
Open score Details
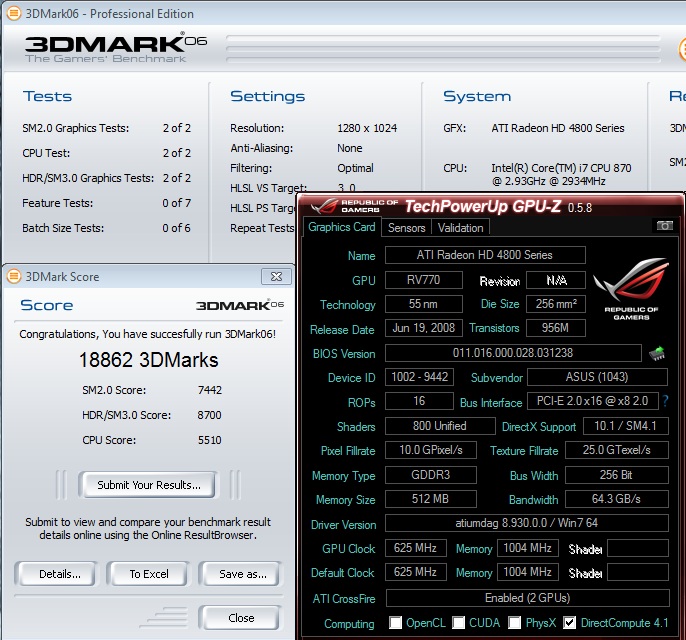pyautogui.click(x=59, y=574)
